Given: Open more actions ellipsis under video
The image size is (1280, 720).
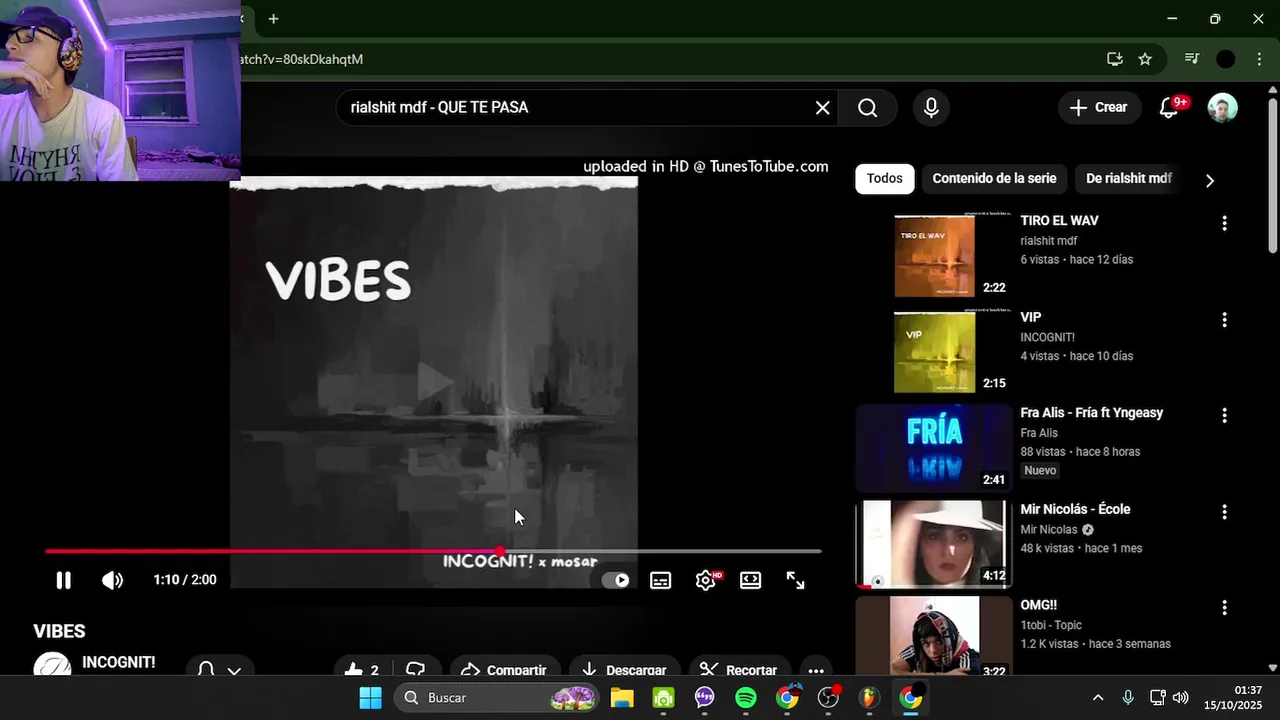Looking at the screenshot, I should tap(816, 670).
